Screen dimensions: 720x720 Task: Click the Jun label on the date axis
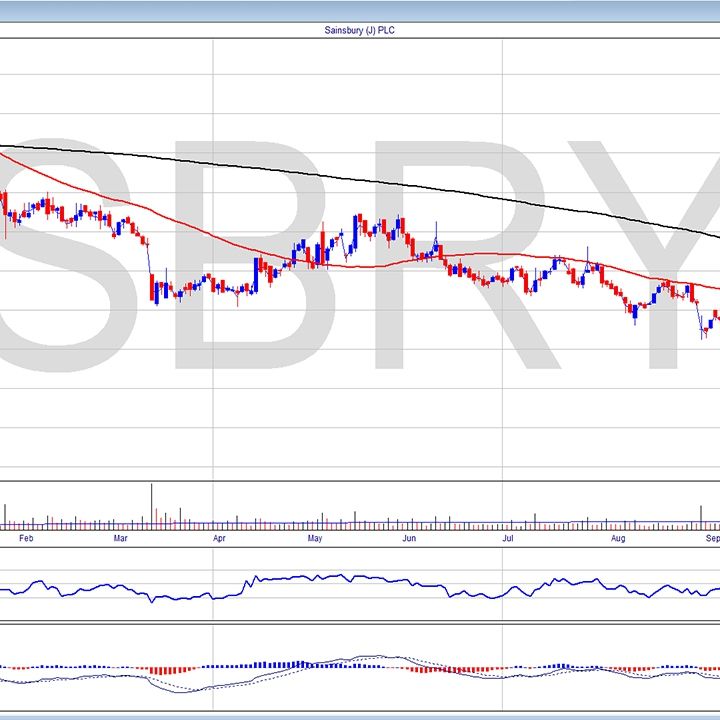(409, 538)
